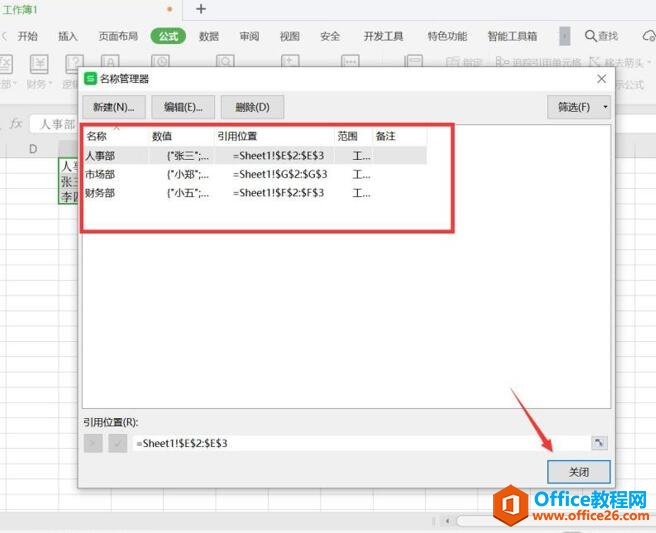Click the 删除(D) button
Screen dimensions: 656x533
pyautogui.click(x=252, y=107)
